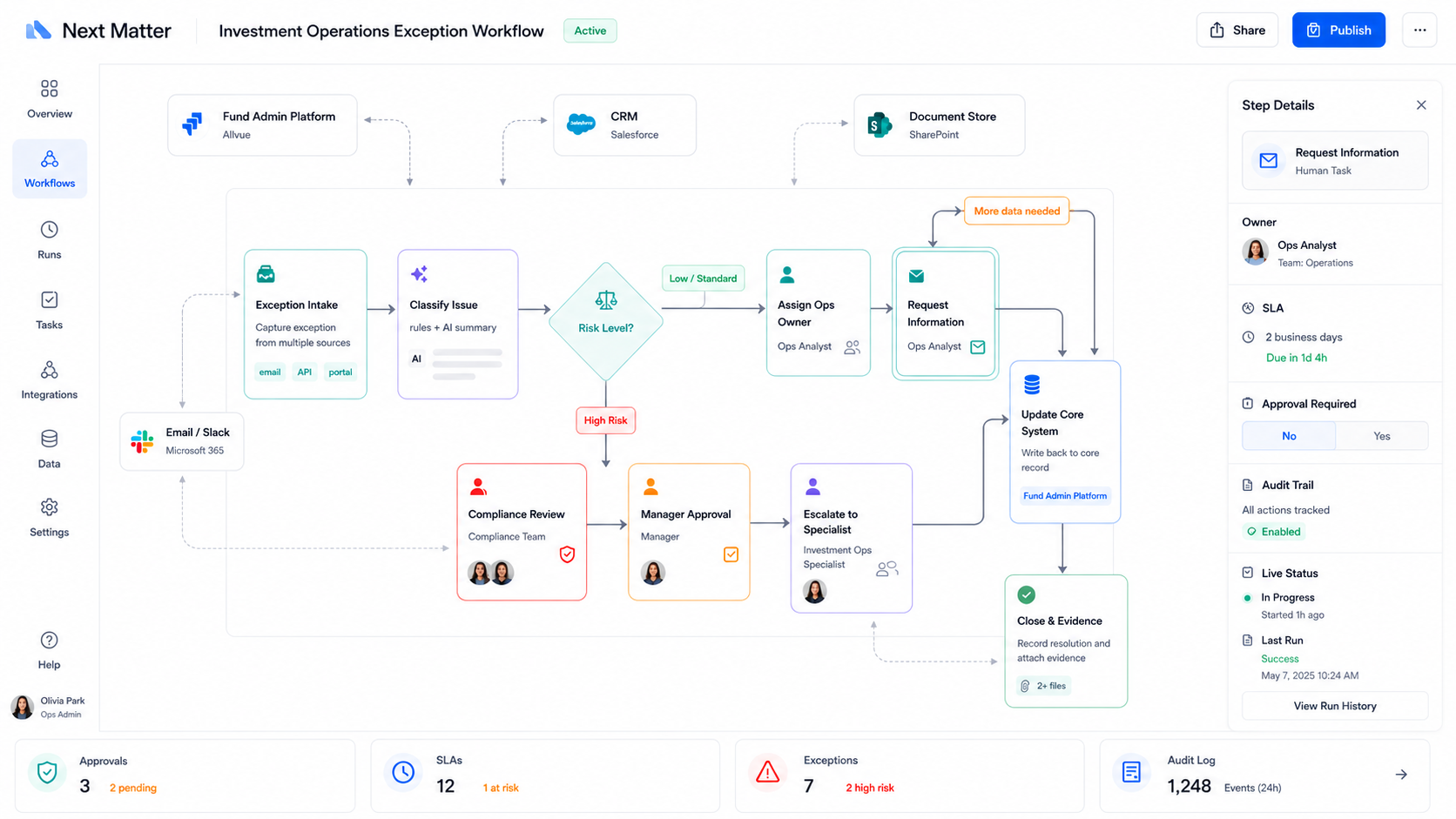
Task: Click the workflow title text
Action: point(381,31)
